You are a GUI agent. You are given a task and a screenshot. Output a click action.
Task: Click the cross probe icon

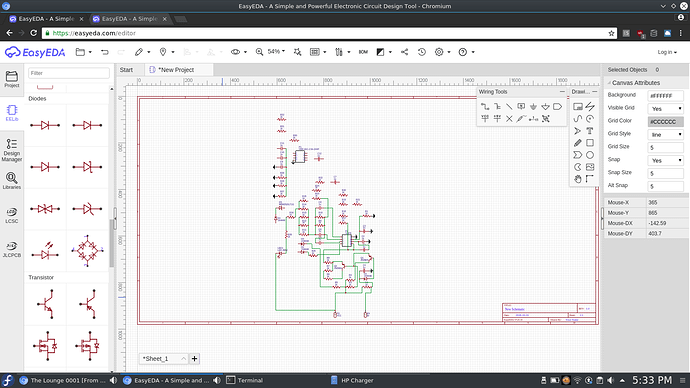point(297,52)
